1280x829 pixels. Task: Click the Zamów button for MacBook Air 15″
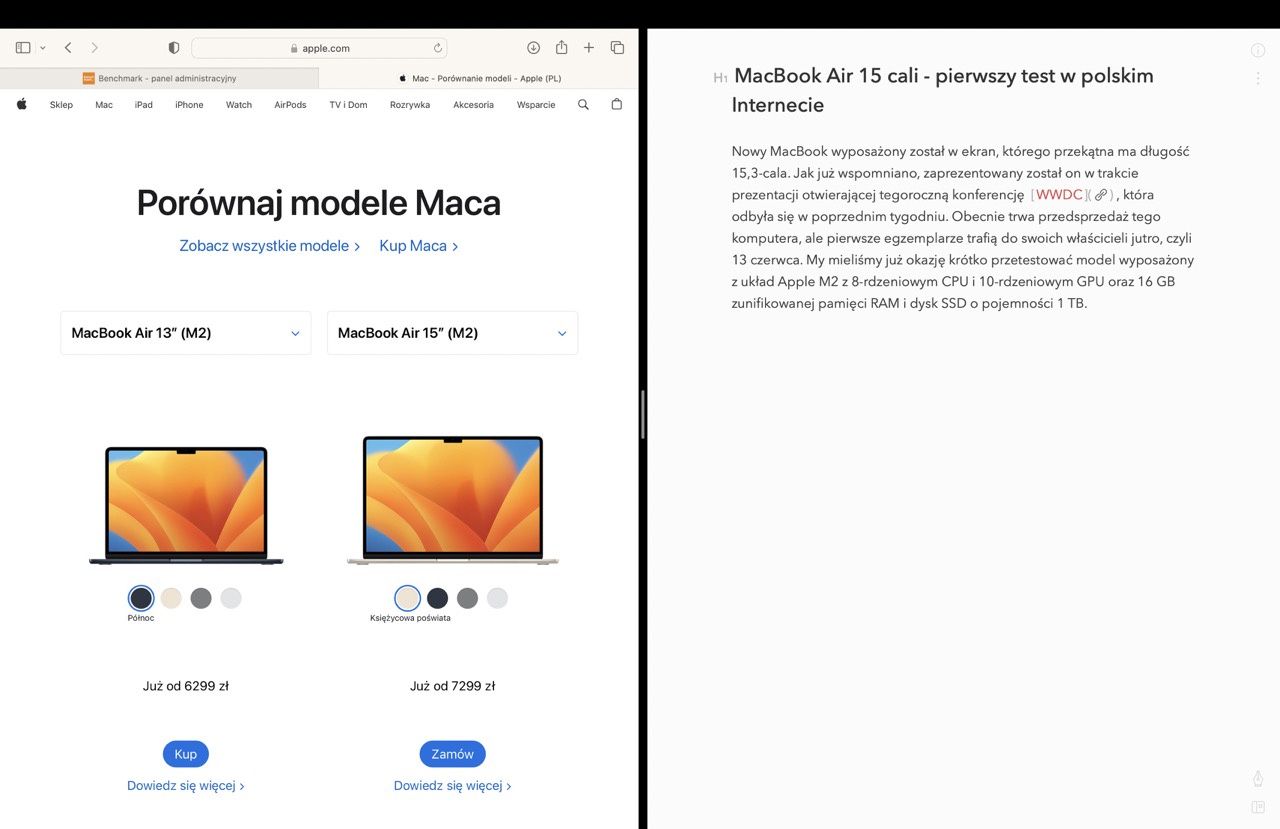click(x=453, y=754)
